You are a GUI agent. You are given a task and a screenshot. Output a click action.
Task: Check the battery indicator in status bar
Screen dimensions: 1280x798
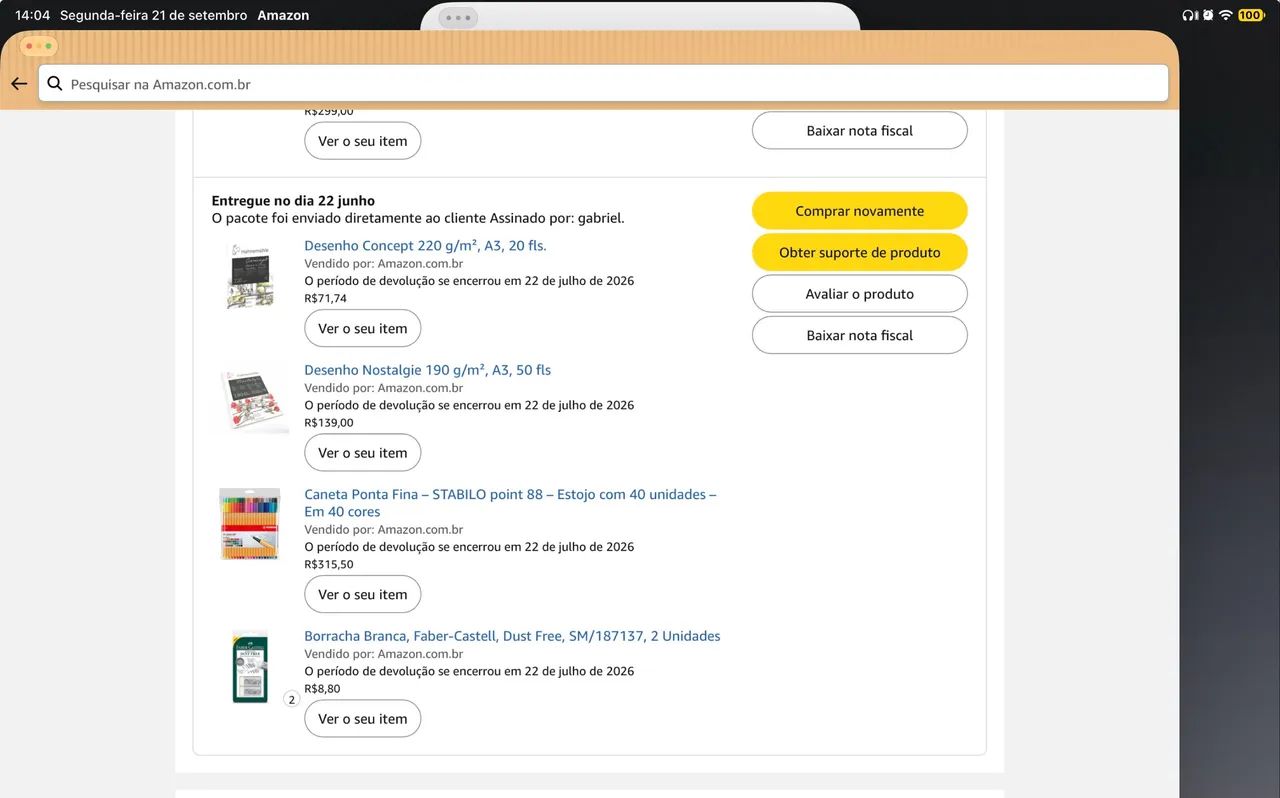pyautogui.click(x=1250, y=15)
